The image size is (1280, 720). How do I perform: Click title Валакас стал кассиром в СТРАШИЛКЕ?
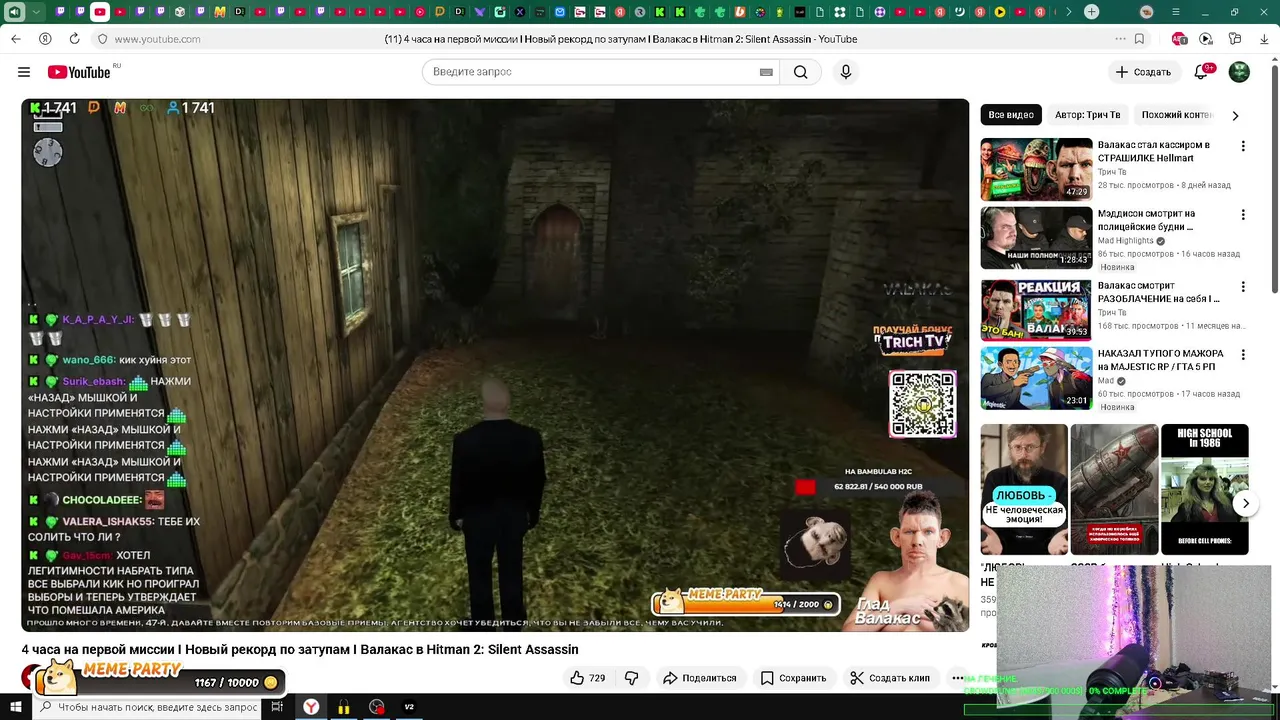[1154, 151]
